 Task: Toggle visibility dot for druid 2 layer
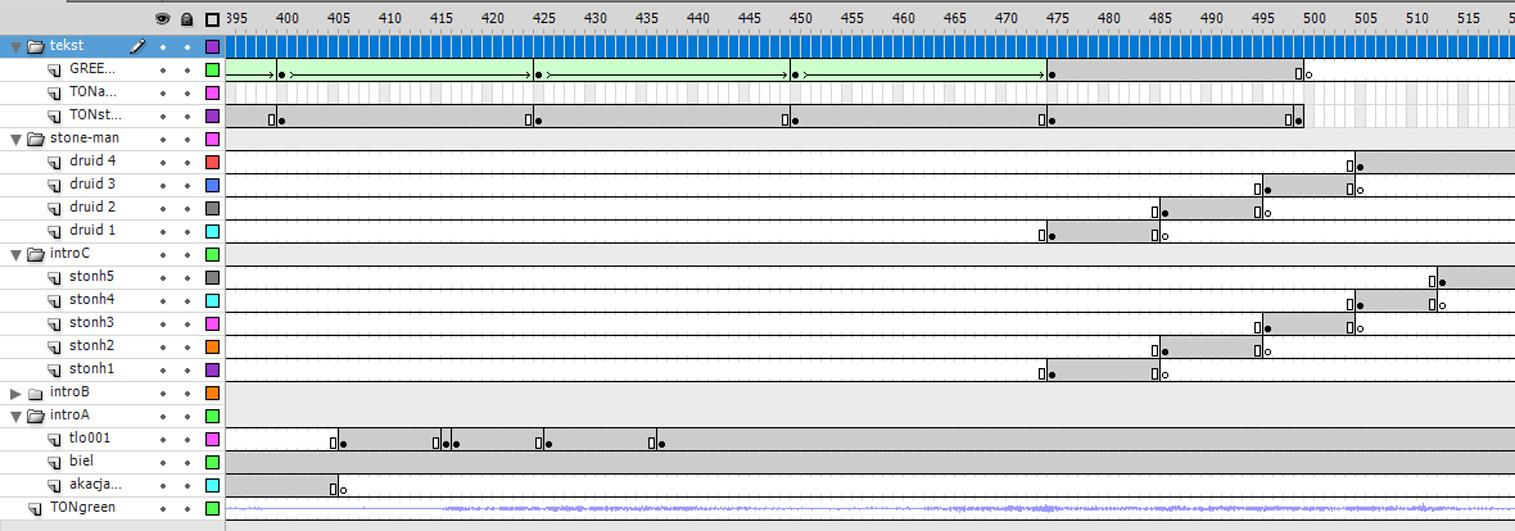[163, 208]
